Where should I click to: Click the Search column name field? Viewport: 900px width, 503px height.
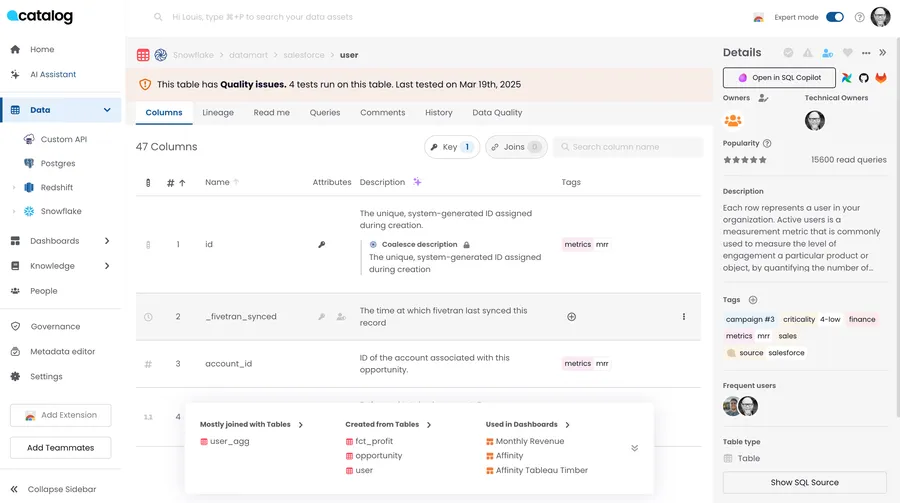coord(628,147)
